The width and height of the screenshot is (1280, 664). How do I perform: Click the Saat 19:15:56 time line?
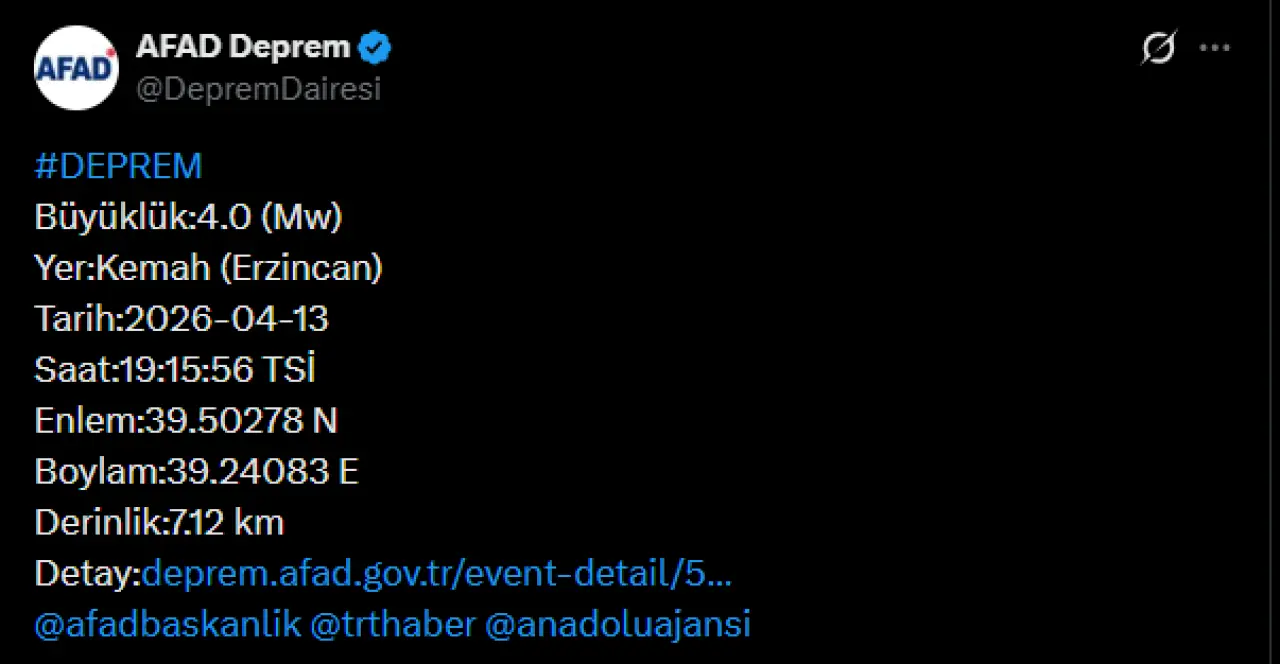tap(175, 370)
